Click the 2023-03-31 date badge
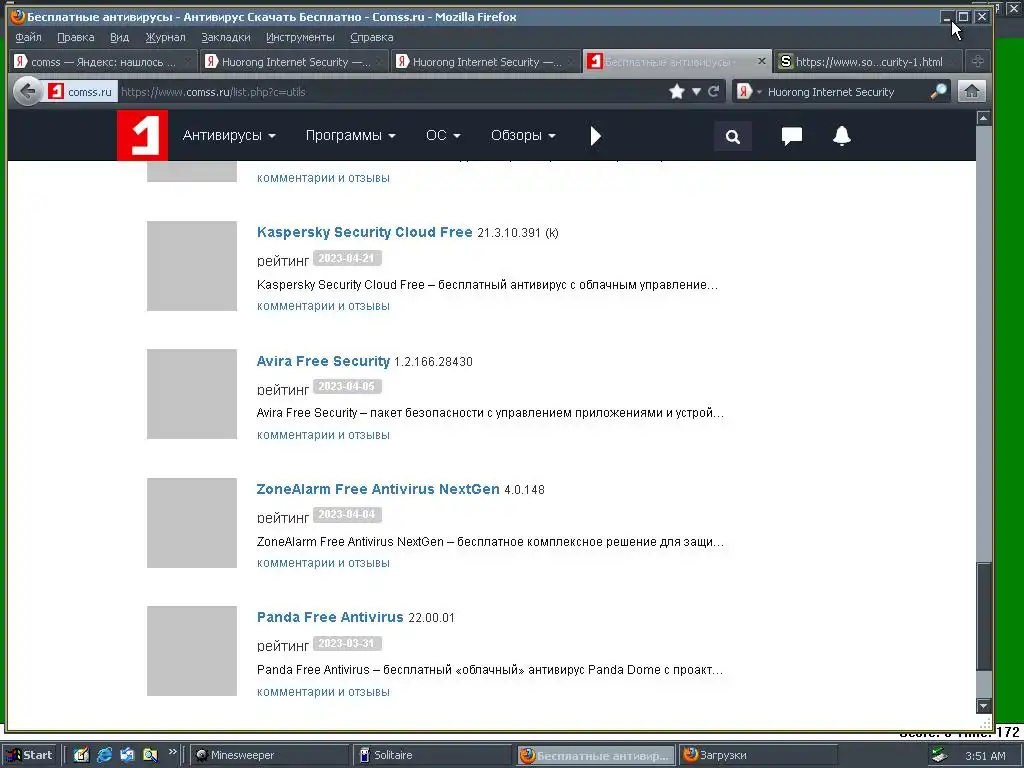1024x768 pixels. coord(347,643)
